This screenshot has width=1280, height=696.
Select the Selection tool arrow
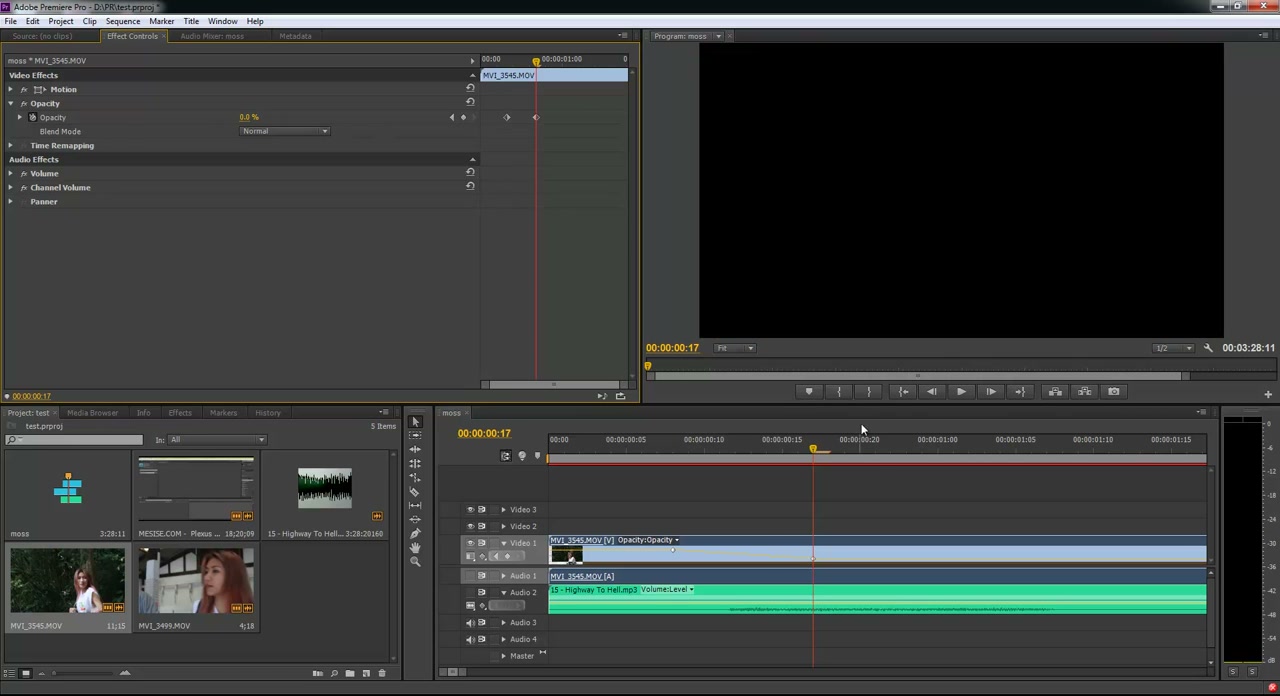[x=415, y=421]
